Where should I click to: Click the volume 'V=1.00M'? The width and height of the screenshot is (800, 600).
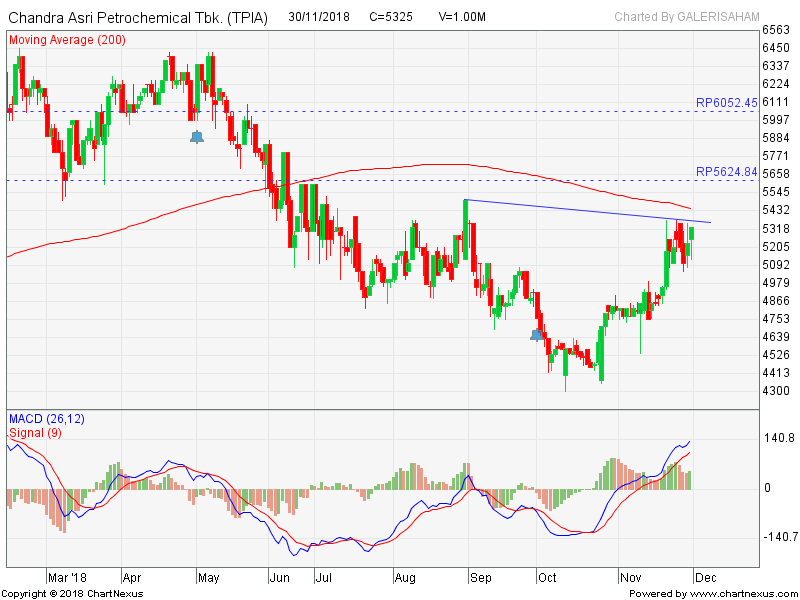click(462, 17)
